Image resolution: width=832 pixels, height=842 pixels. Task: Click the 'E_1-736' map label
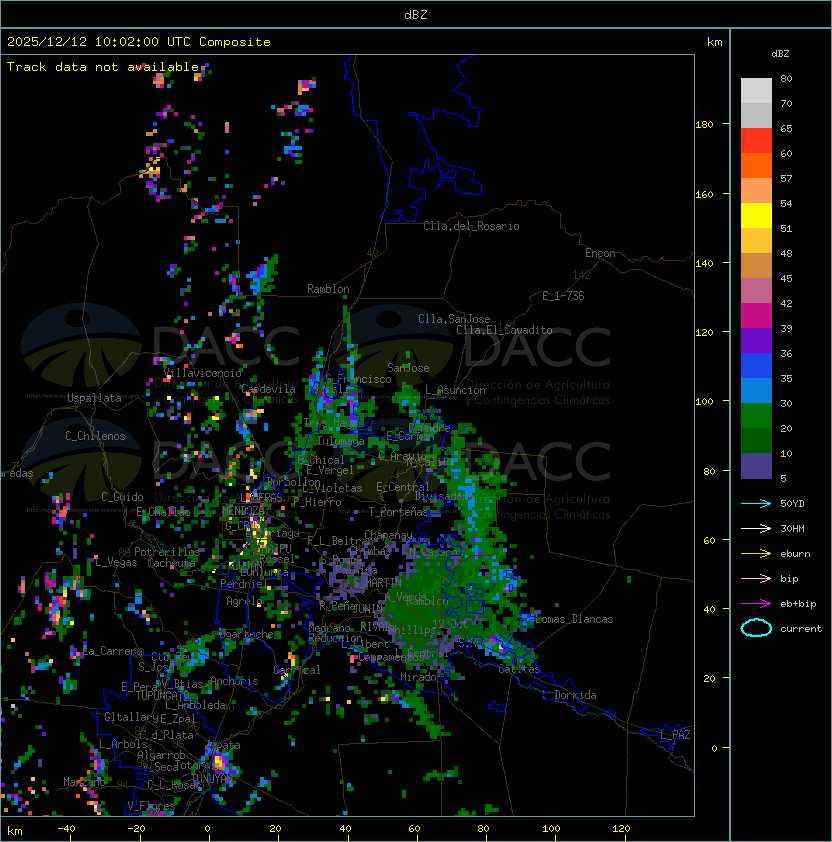(563, 296)
